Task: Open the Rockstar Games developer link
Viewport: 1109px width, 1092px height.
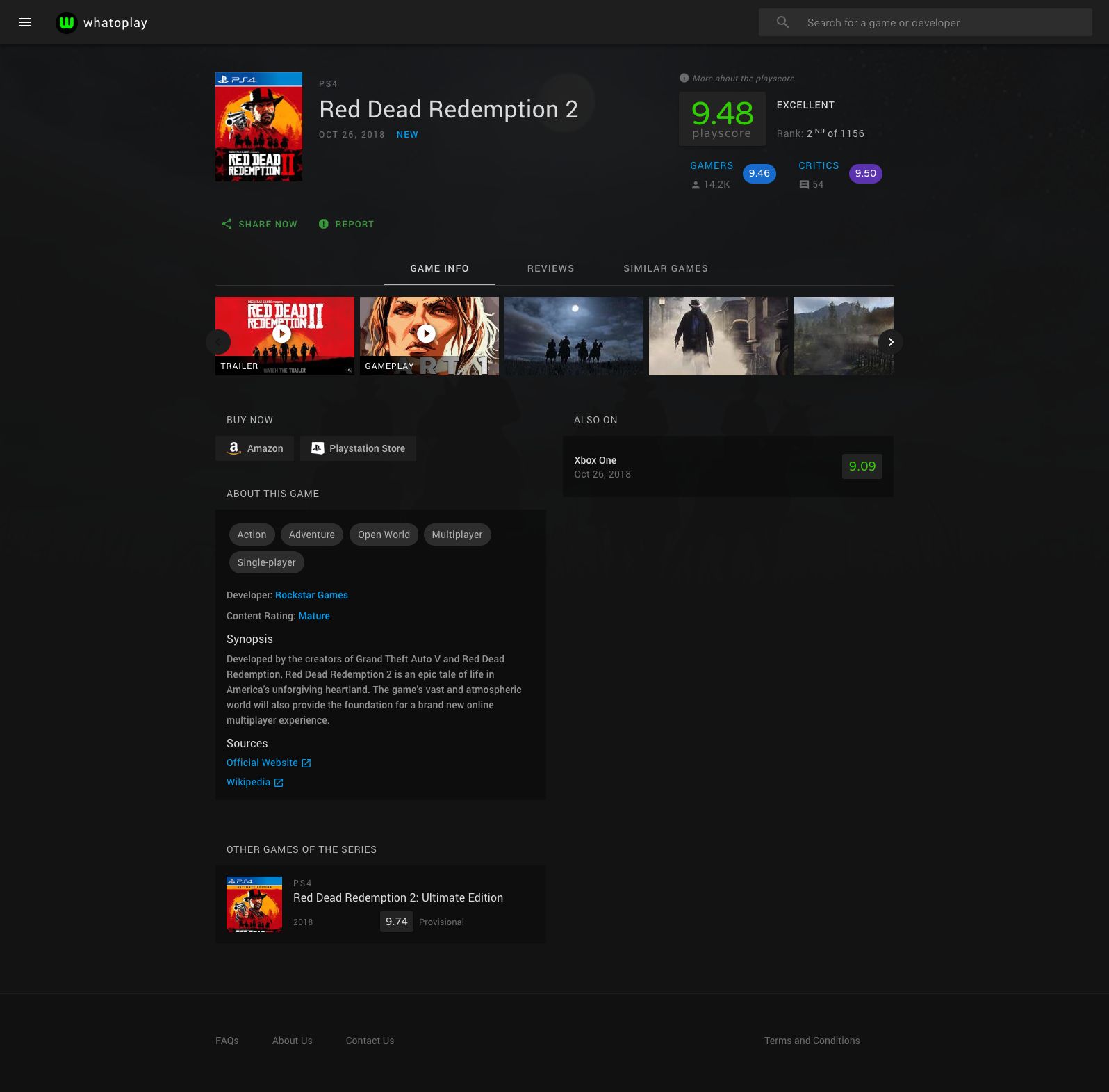Action: 311,595
